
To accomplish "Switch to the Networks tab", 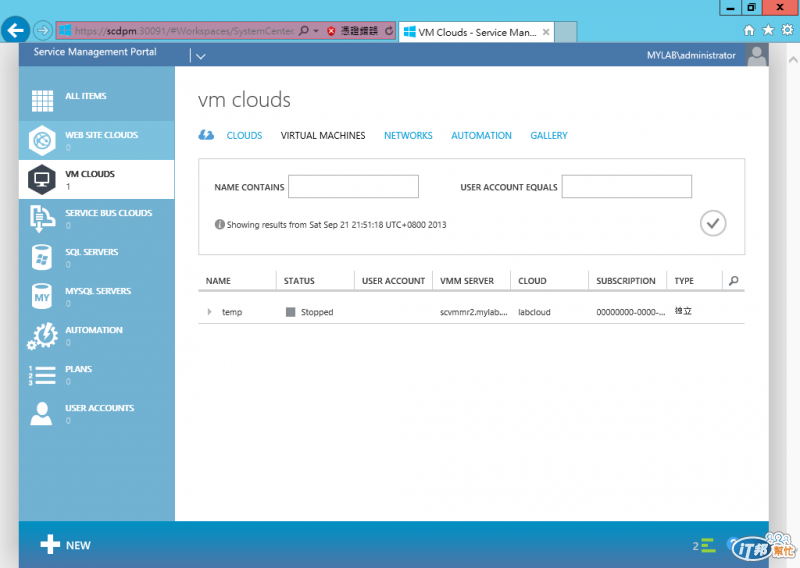I will click(x=408, y=135).
